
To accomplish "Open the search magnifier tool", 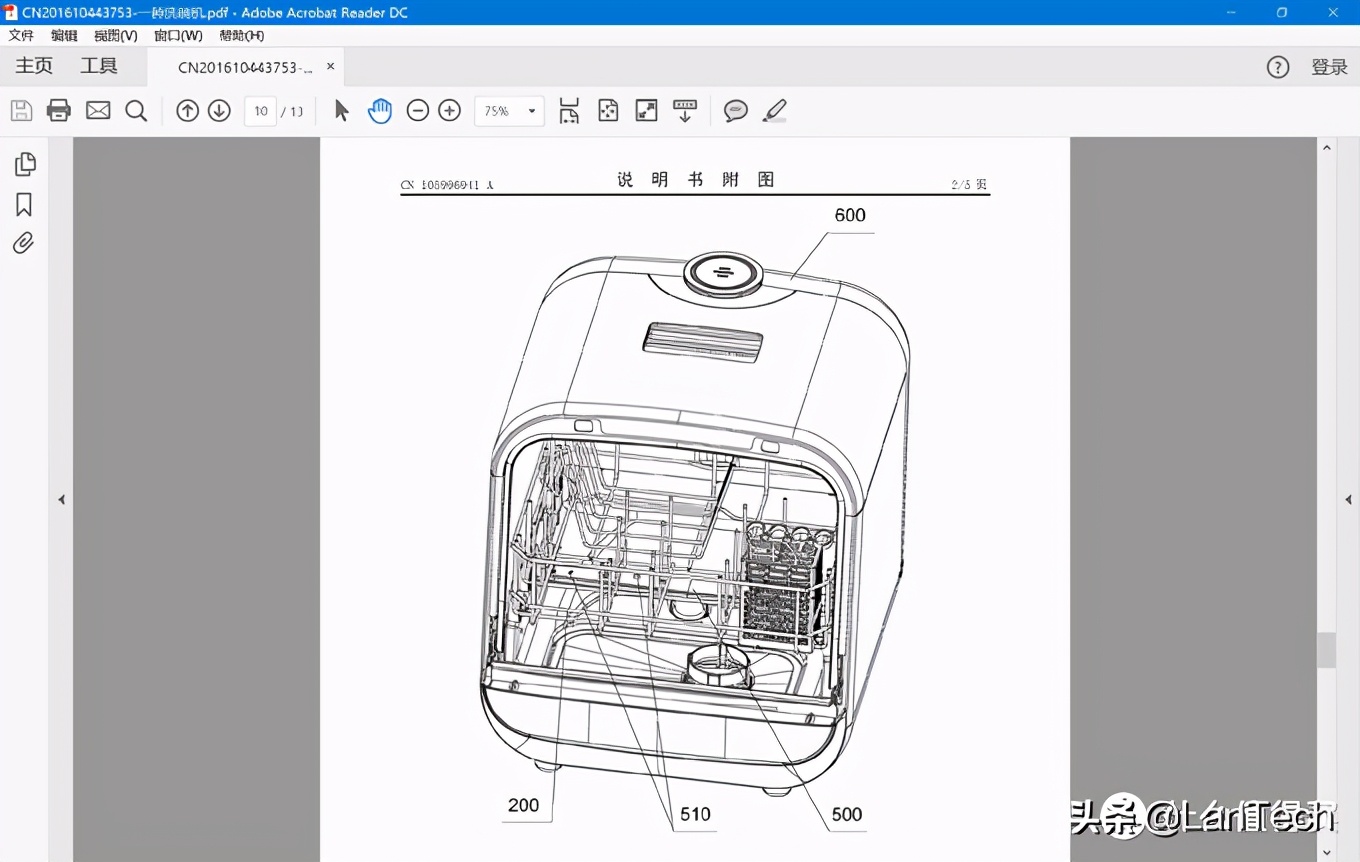I will point(136,111).
